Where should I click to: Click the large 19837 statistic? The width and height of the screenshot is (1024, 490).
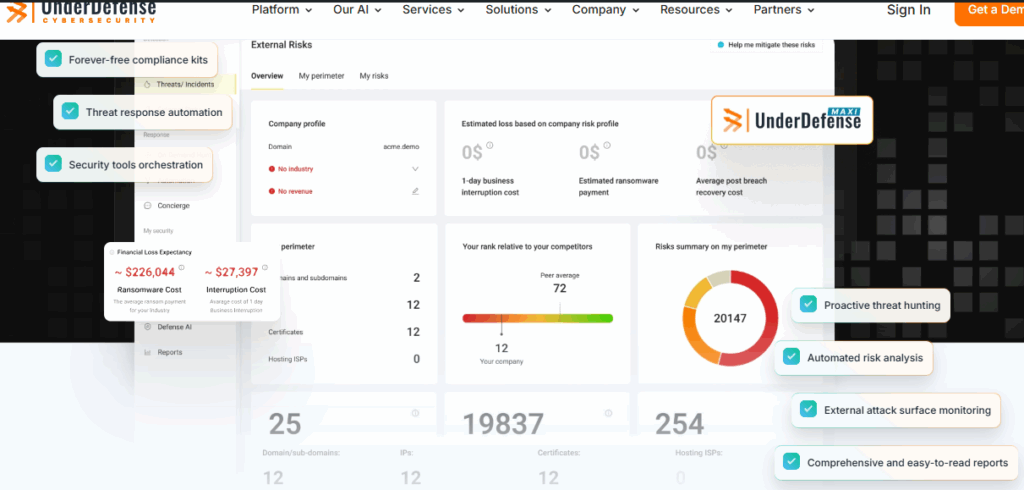pyautogui.click(x=504, y=424)
